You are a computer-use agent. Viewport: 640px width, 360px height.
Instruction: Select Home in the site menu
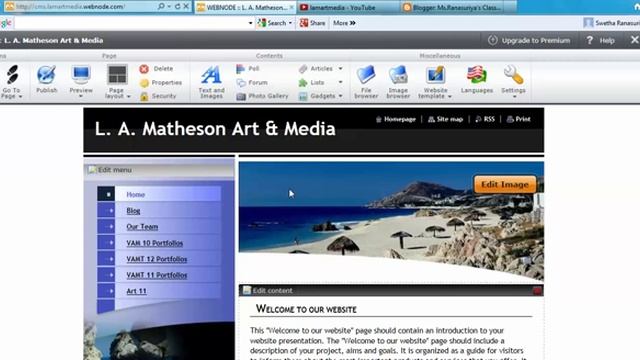tap(136, 195)
